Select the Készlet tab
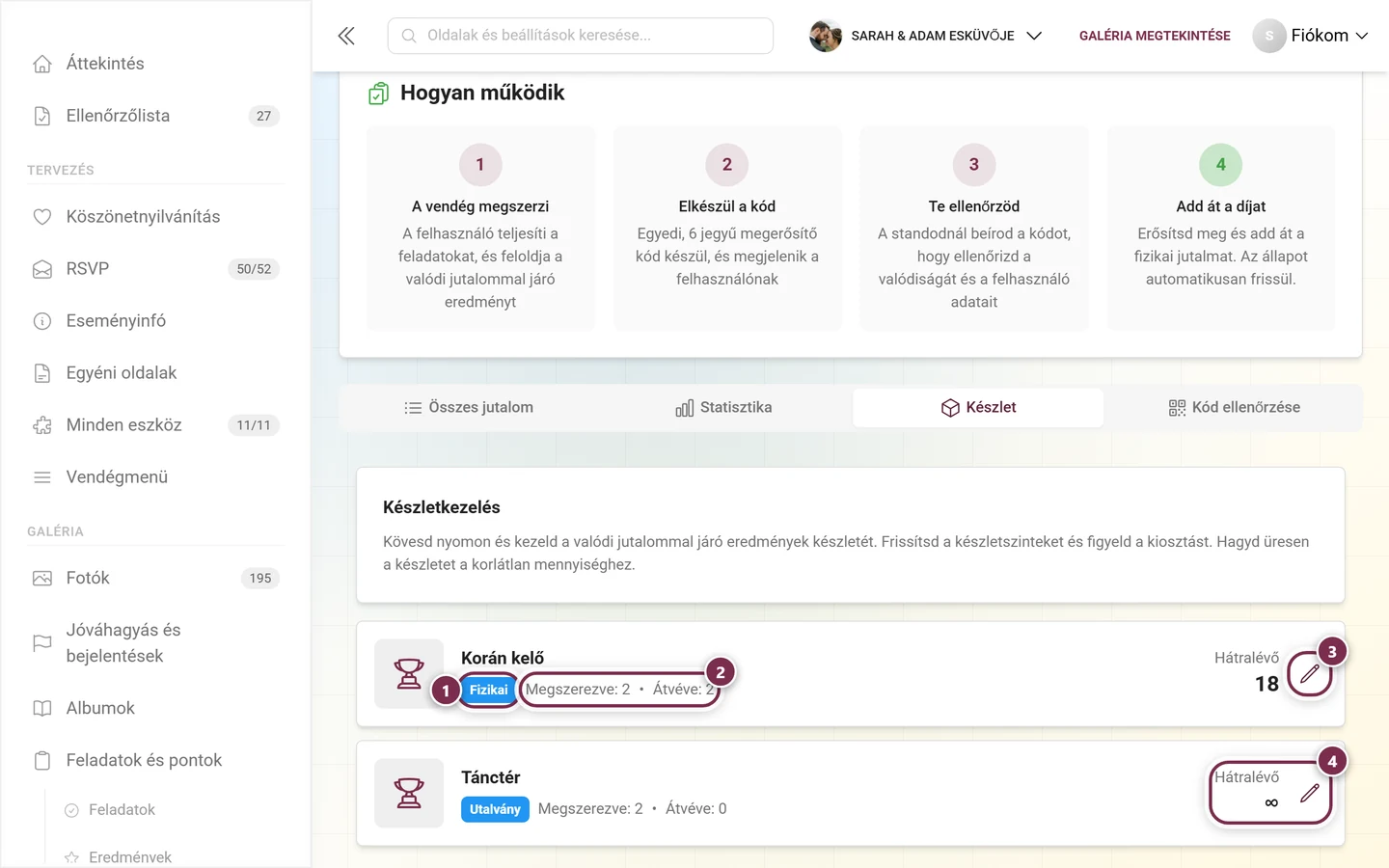 [x=978, y=408]
